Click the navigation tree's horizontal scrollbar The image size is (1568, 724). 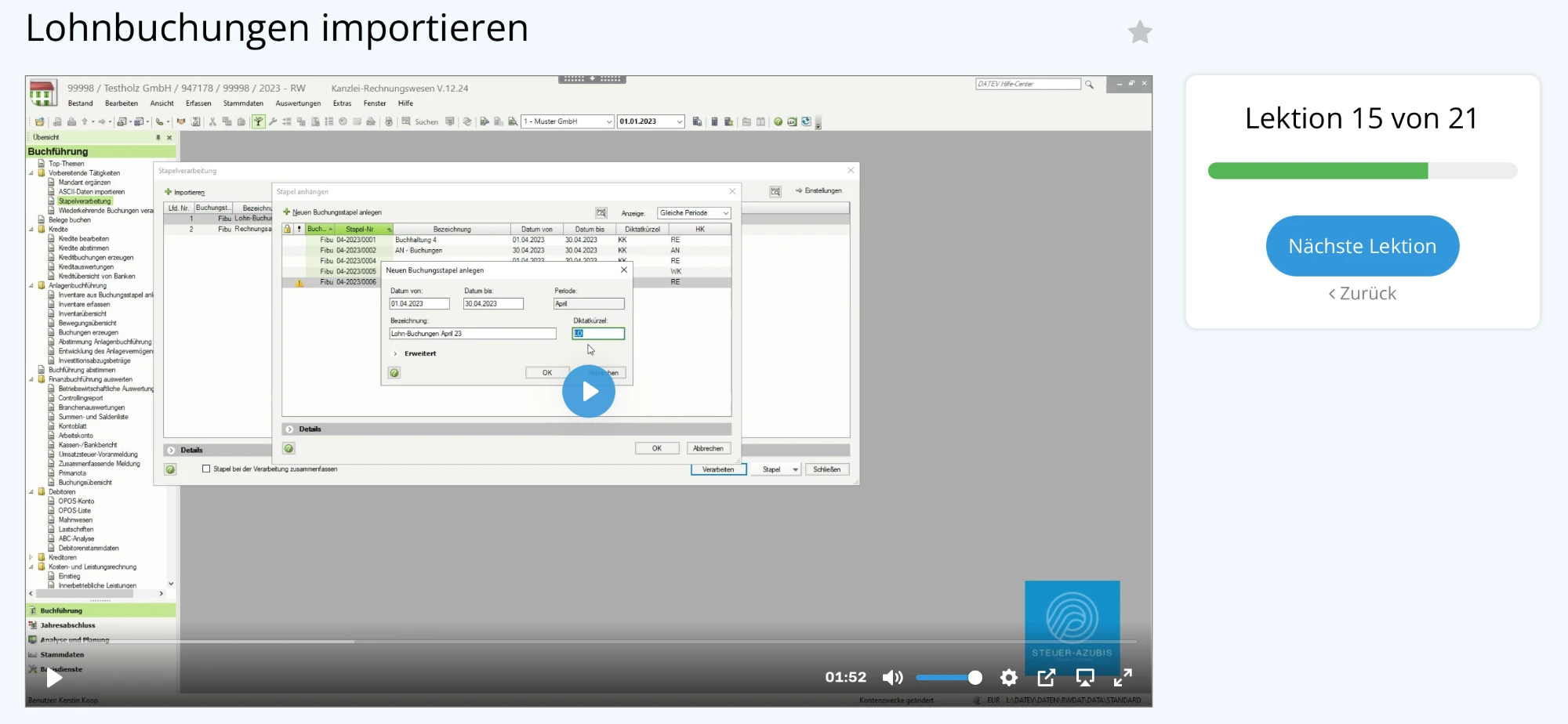96,594
